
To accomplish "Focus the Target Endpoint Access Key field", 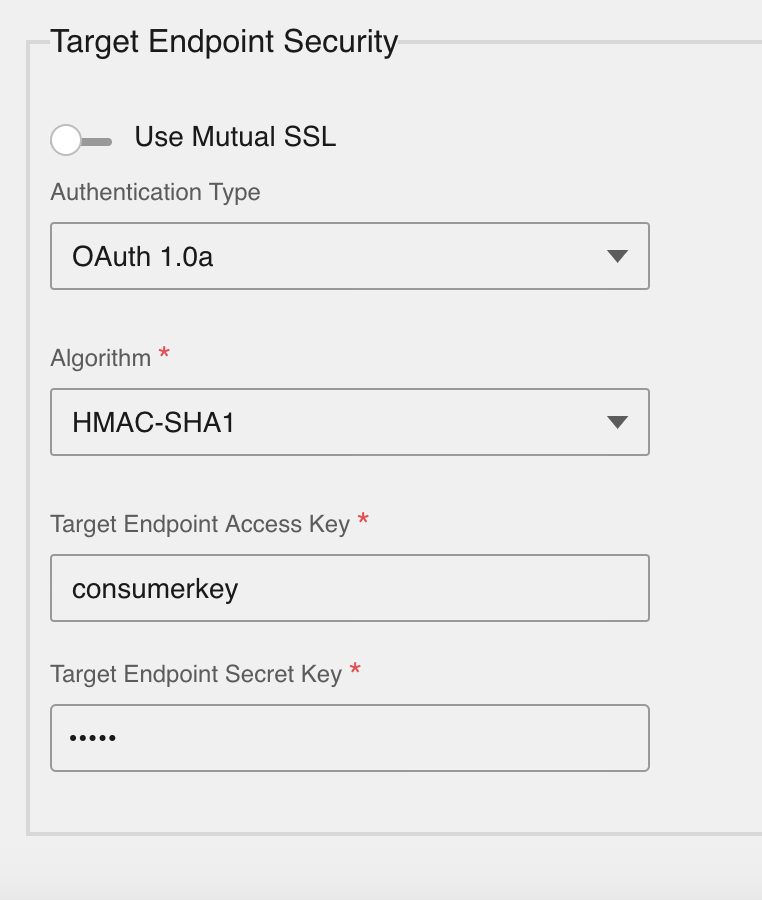I will 349,588.
